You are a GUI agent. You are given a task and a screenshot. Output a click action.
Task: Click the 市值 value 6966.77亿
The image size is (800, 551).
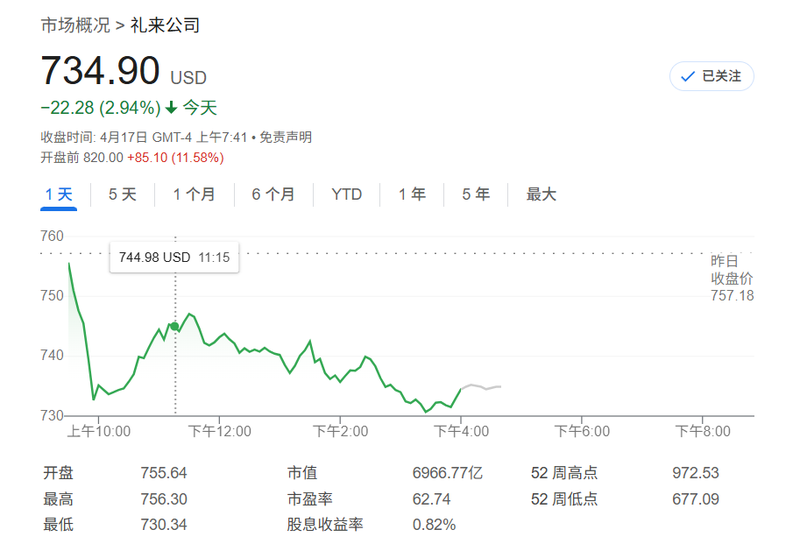click(447, 473)
